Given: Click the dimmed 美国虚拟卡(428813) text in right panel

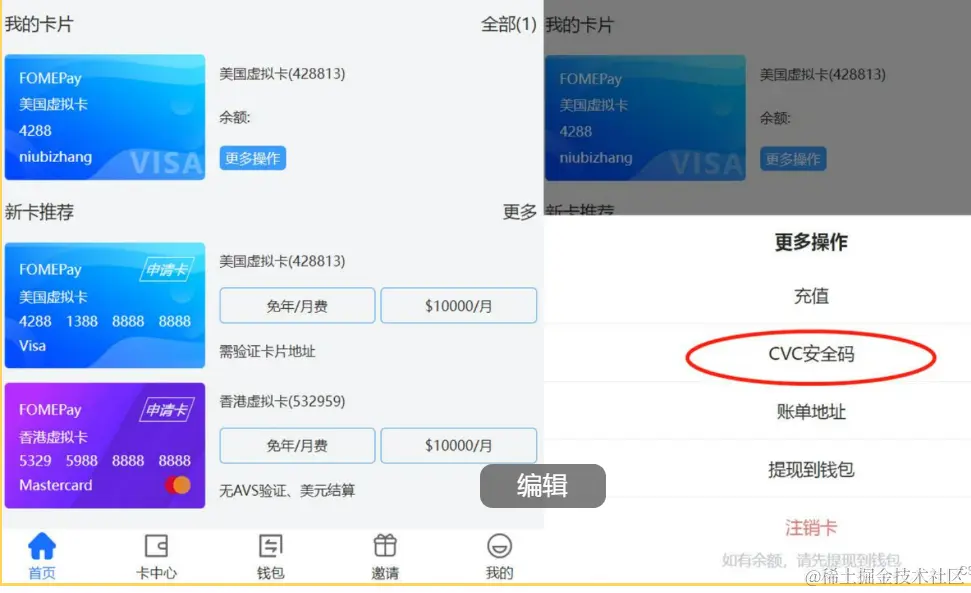Looking at the screenshot, I should tap(823, 75).
